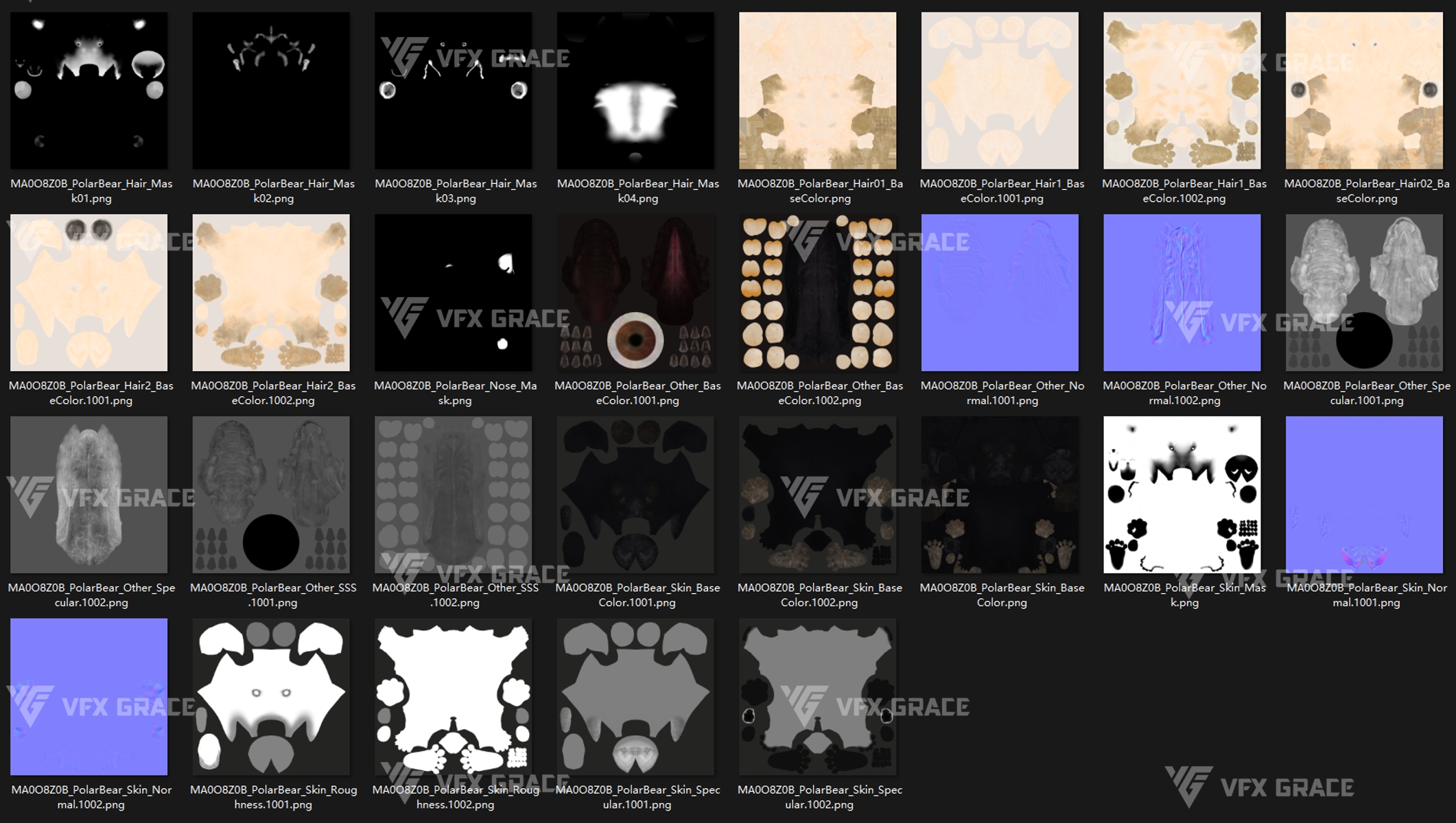This screenshot has height=823, width=1456.
Task: Select the Hair02_BaseColor.png texture thumbnail
Action: tap(1364, 91)
